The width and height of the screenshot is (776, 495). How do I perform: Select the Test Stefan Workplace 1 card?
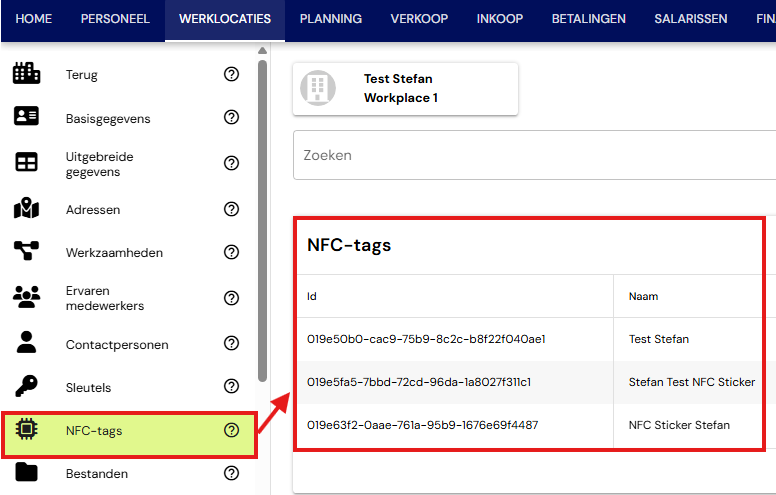pos(405,89)
